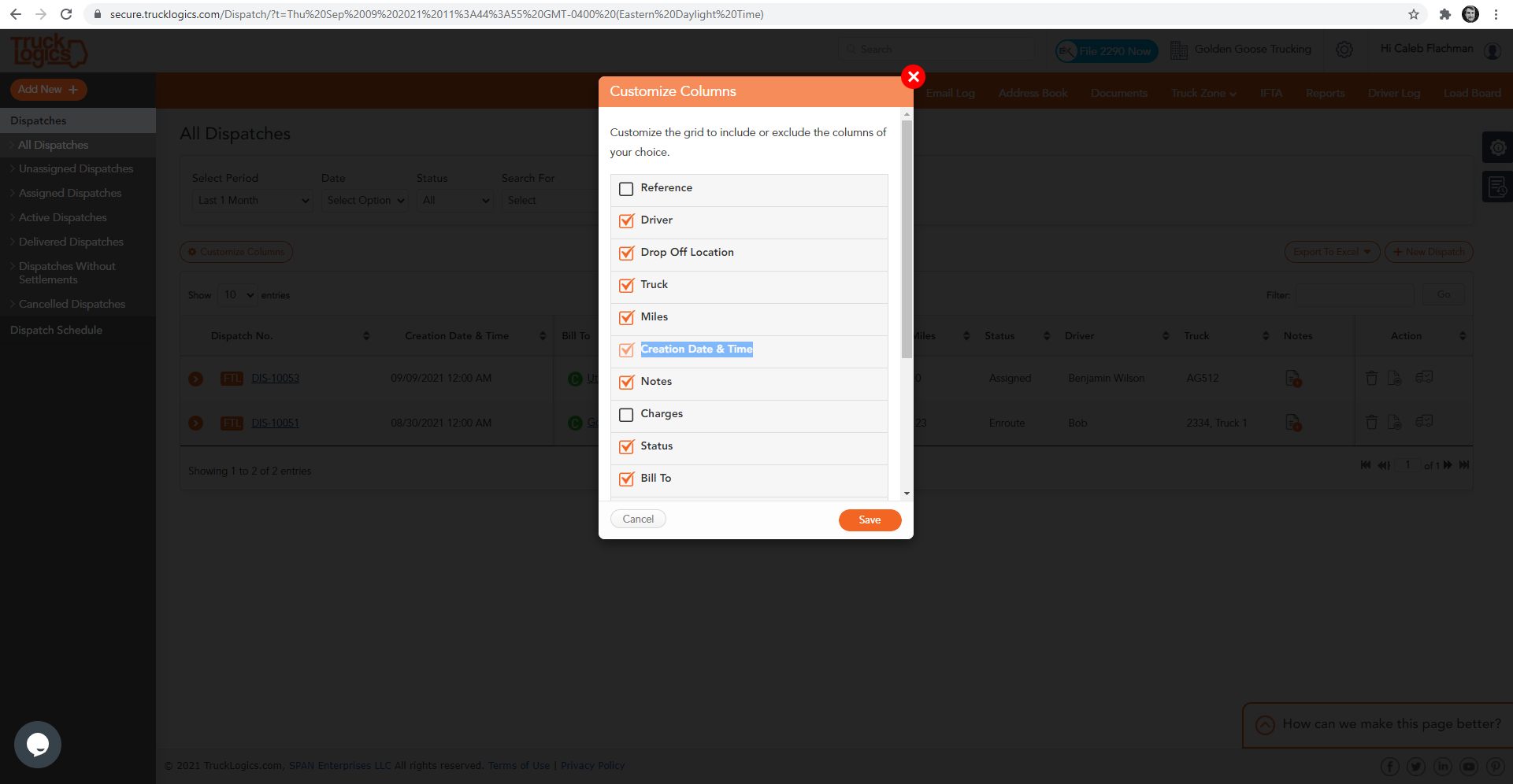
Task: Uncheck the Truck column checkbox
Action: (626, 286)
